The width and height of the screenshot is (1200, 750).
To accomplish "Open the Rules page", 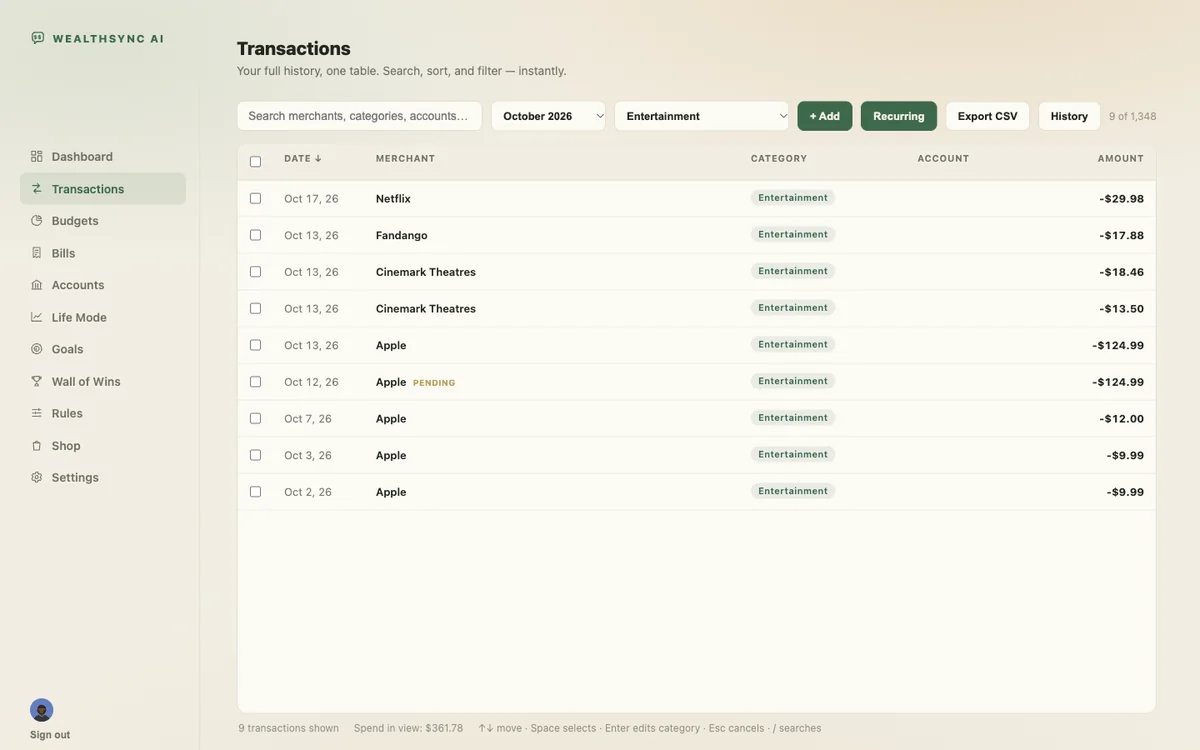I will [x=103, y=413].
